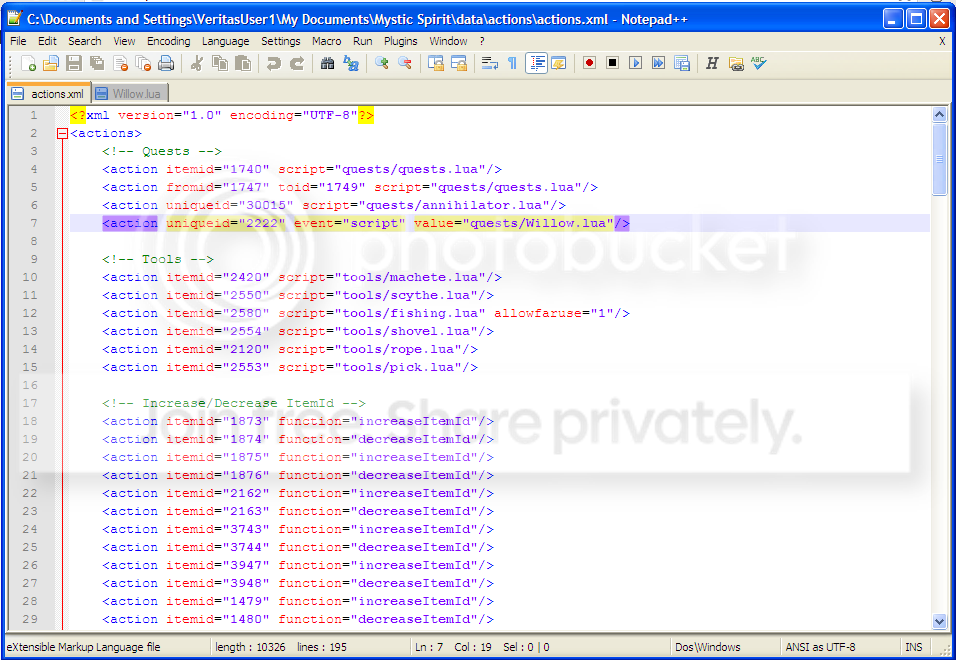Open the ? help menu
This screenshot has height=660, width=956.
tap(482, 41)
